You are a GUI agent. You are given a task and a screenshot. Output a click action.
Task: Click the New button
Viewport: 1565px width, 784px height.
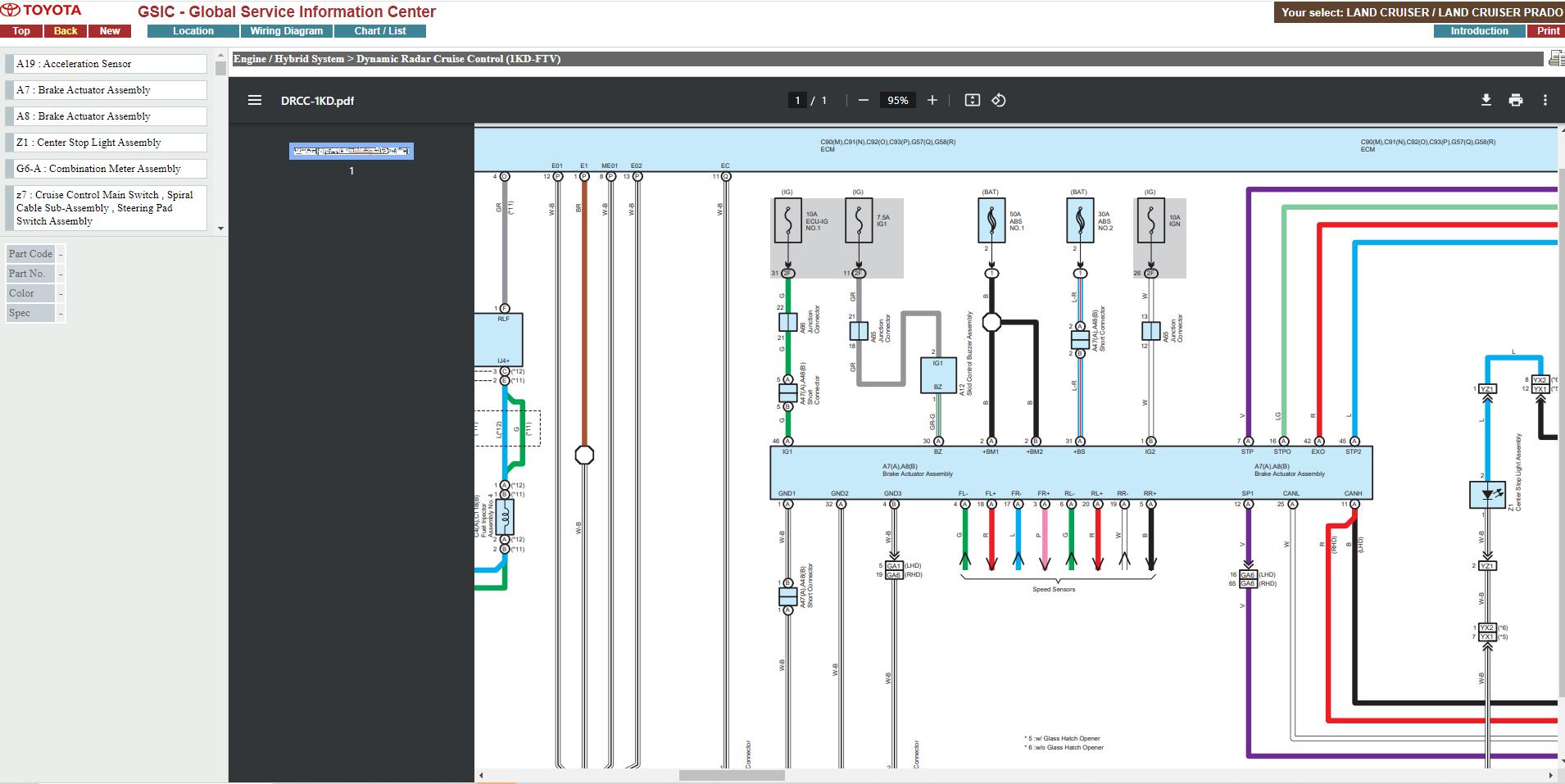110,31
